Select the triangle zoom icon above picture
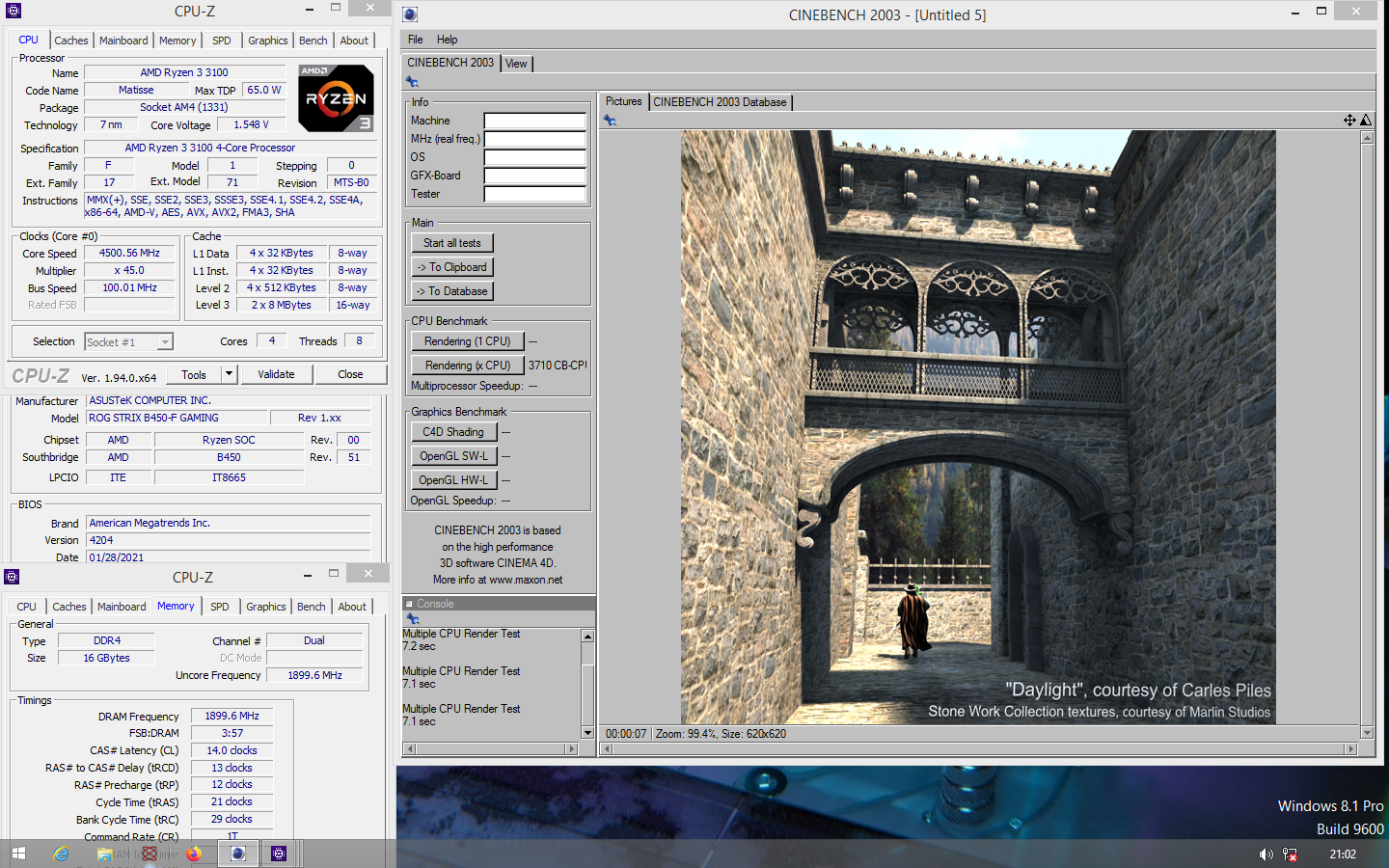1389x868 pixels. point(1366,121)
